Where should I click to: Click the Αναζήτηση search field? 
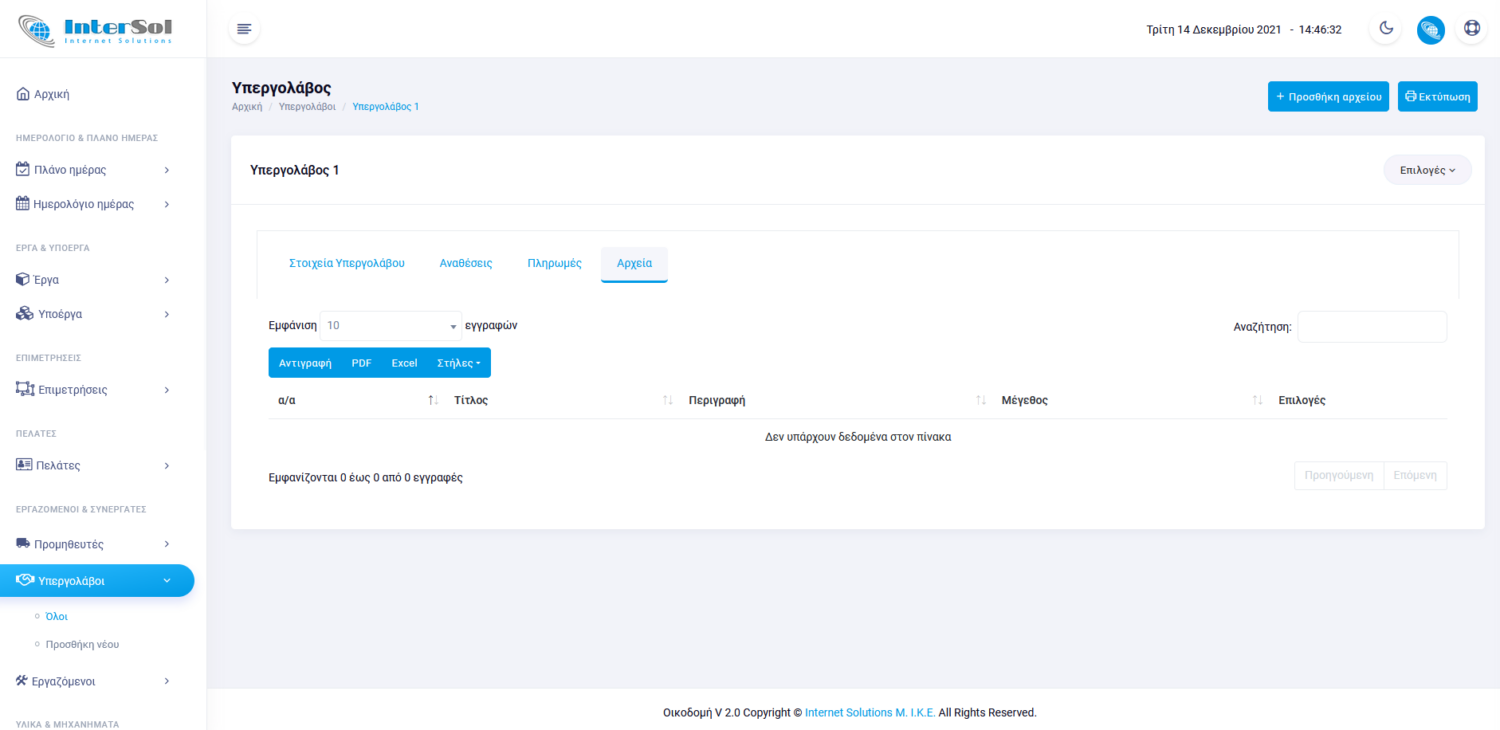click(x=1371, y=327)
